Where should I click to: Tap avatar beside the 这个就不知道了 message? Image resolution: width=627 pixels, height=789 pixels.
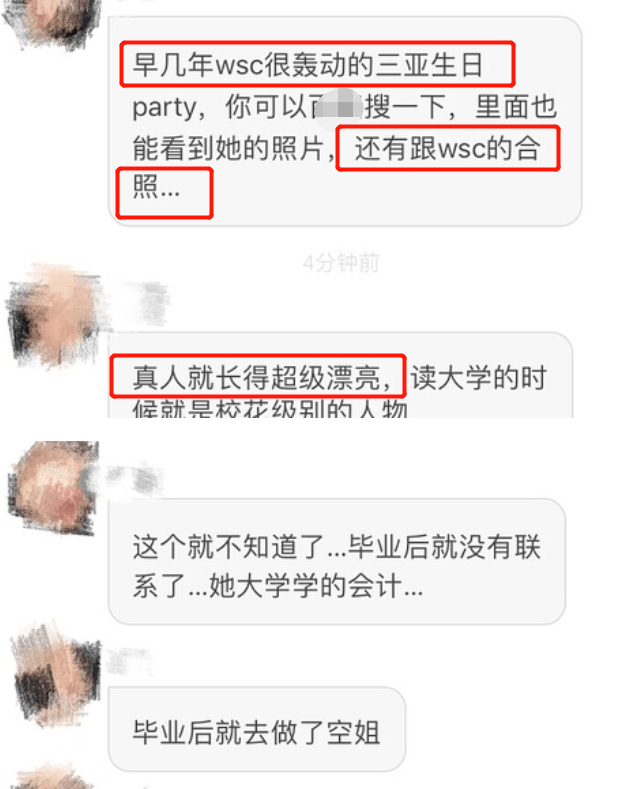click(53, 487)
